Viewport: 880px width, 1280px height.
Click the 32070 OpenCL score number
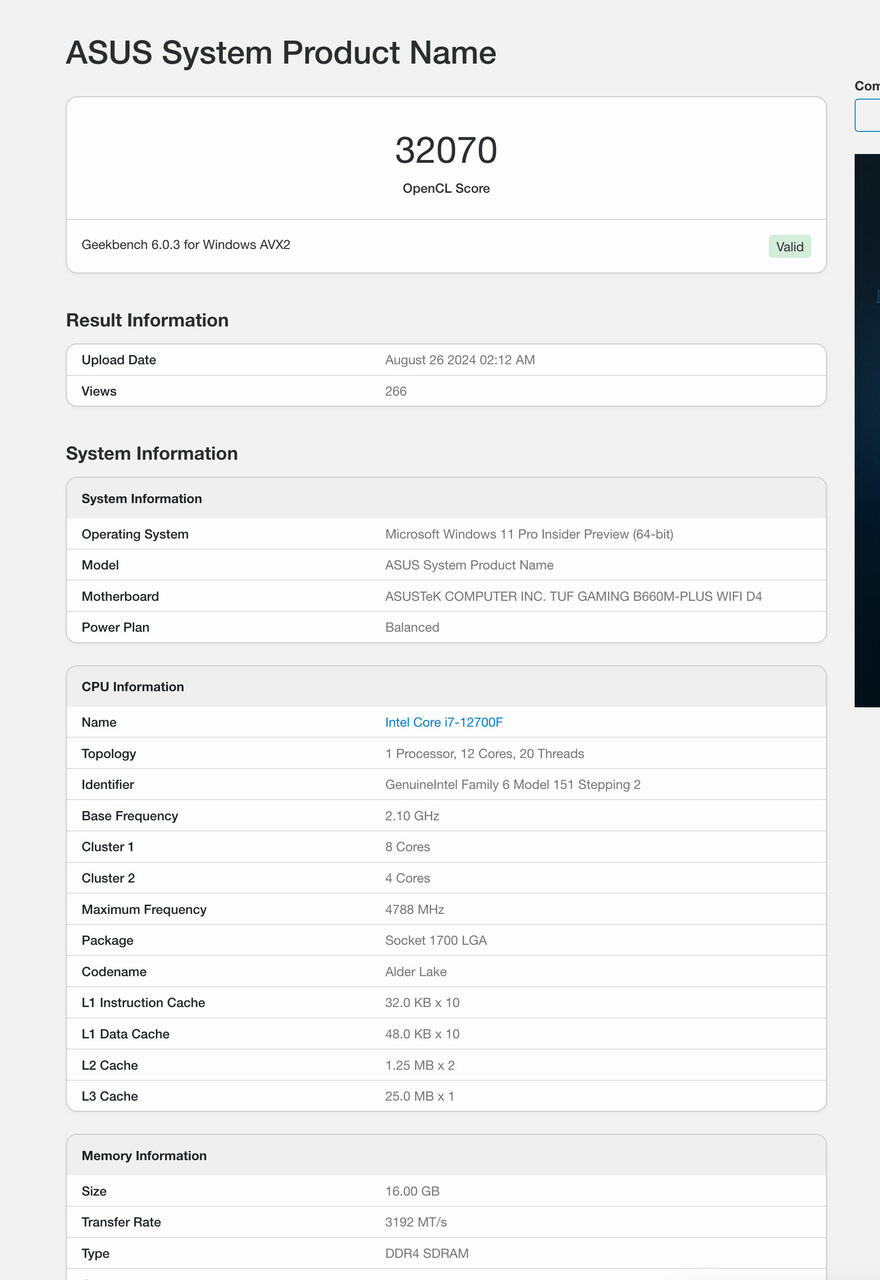coord(446,150)
